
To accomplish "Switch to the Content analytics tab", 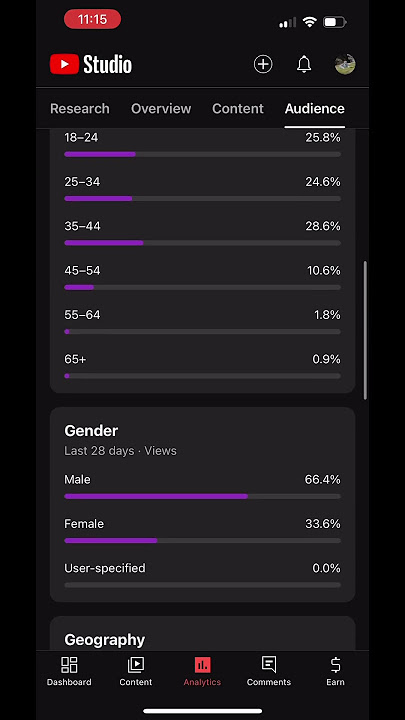I will click(x=238, y=108).
